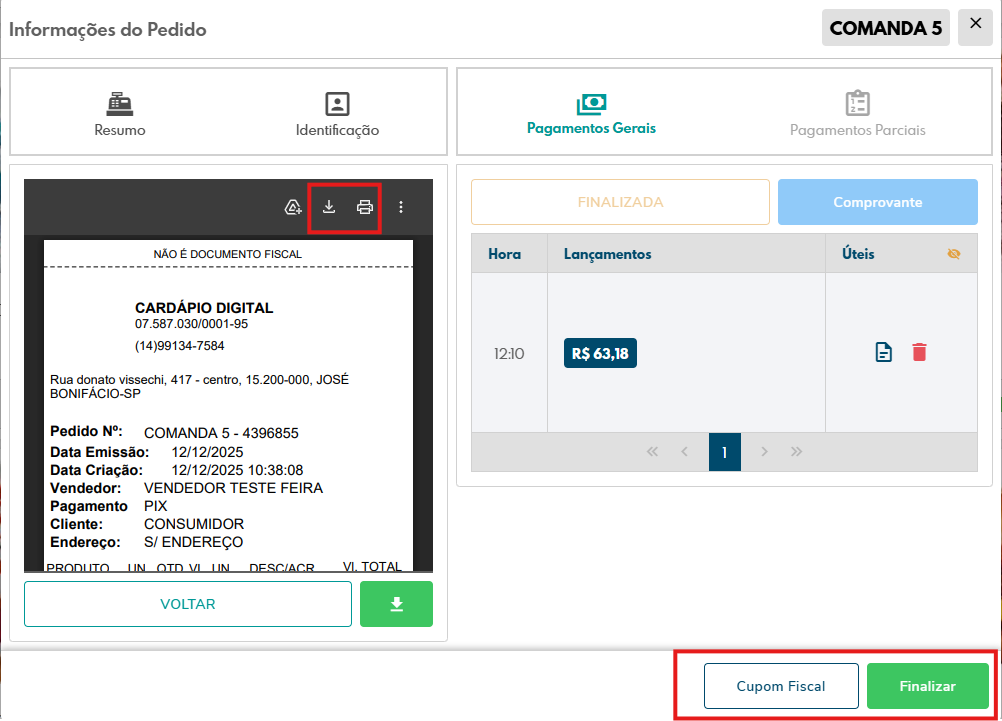Select the Pagamentos Gerais tab

pyautogui.click(x=591, y=113)
